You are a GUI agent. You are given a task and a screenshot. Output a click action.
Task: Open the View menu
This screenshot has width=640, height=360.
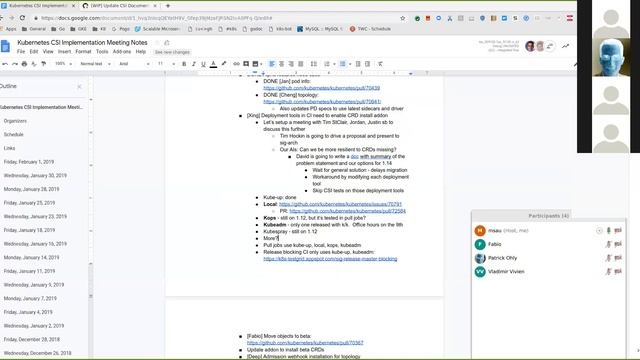pyautogui.click(x=48, y=52)
